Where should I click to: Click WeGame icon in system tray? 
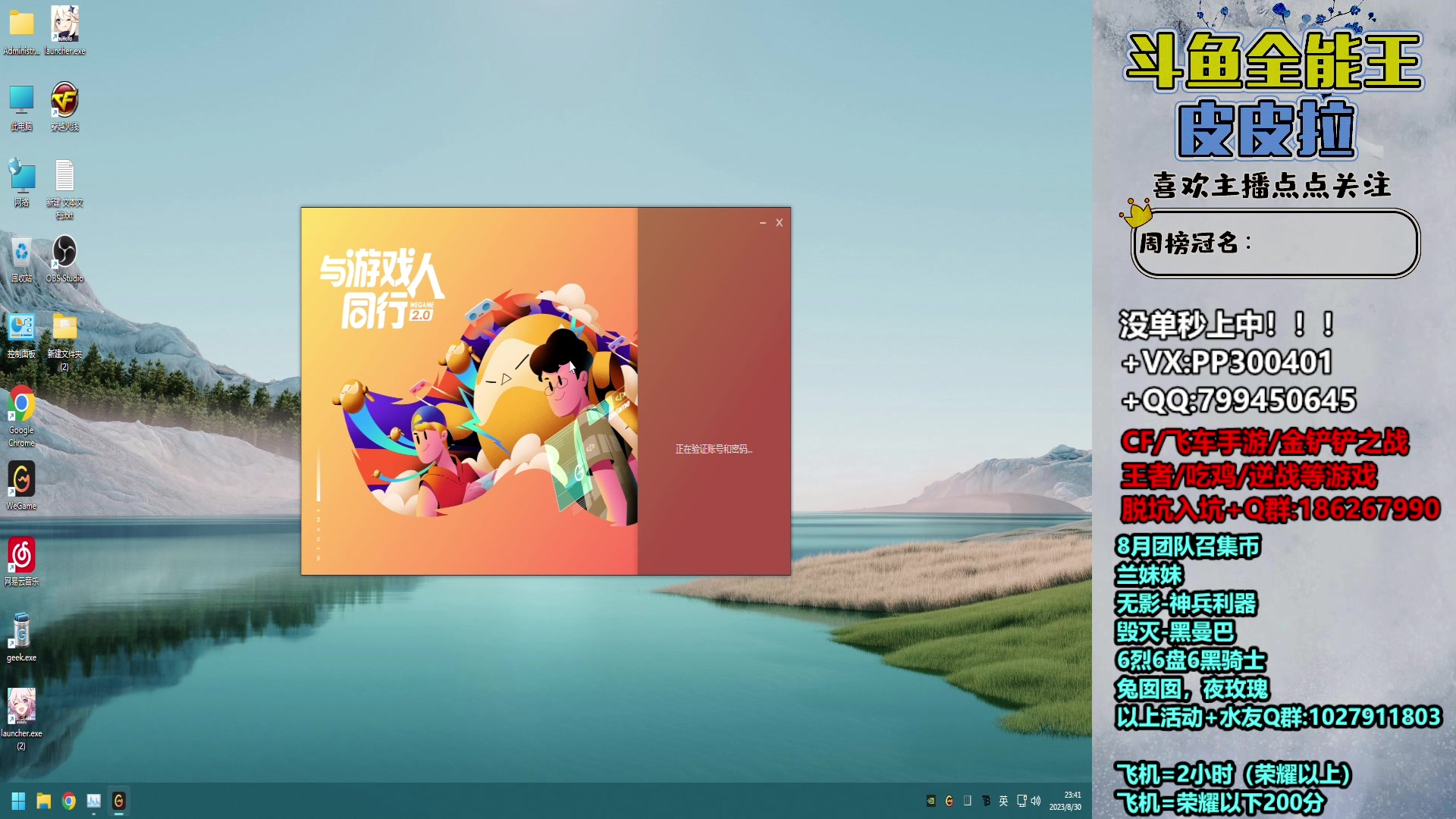pyautogui.click(x=949, y=801)
